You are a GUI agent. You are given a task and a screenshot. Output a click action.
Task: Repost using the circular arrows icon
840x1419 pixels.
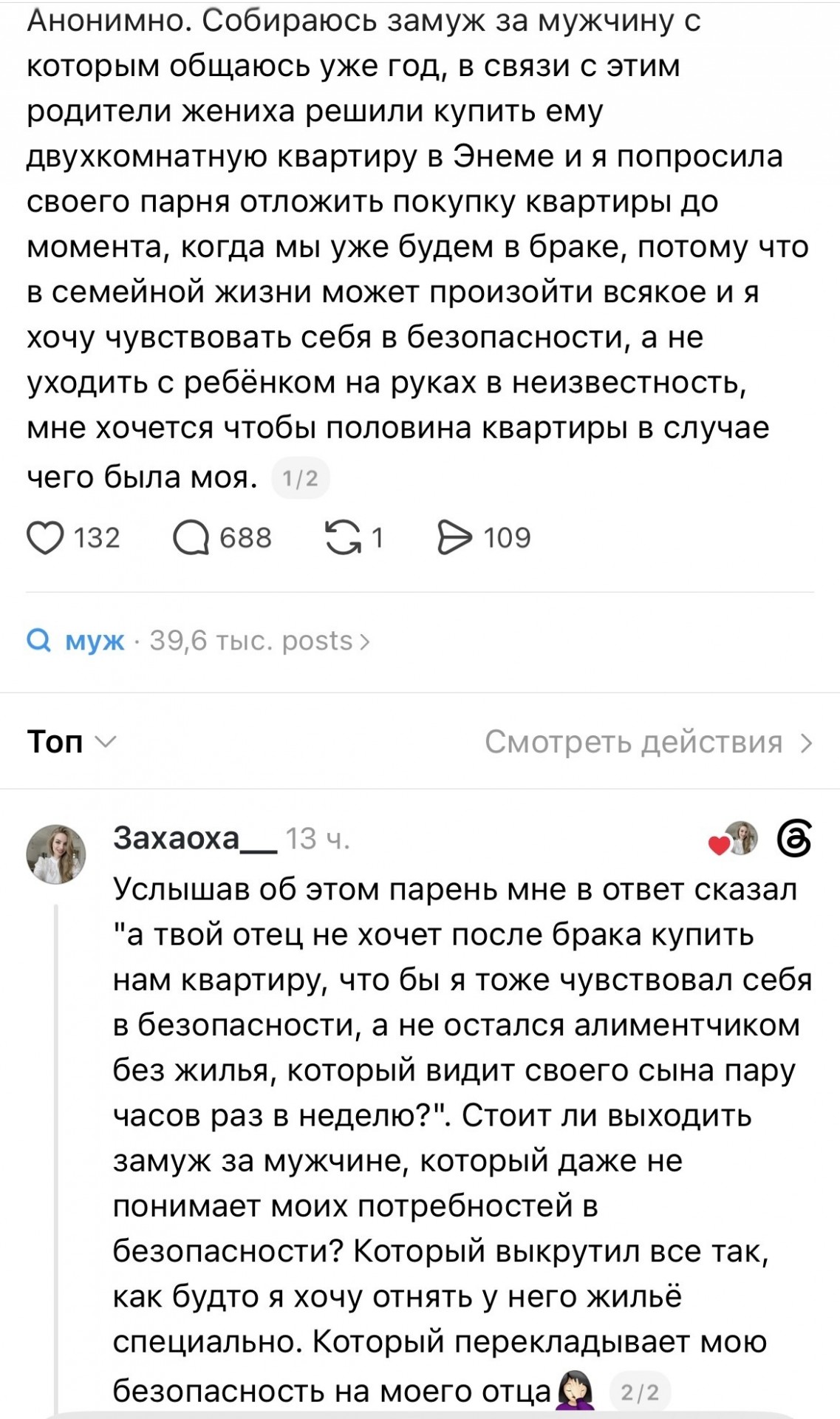(344, 537)
